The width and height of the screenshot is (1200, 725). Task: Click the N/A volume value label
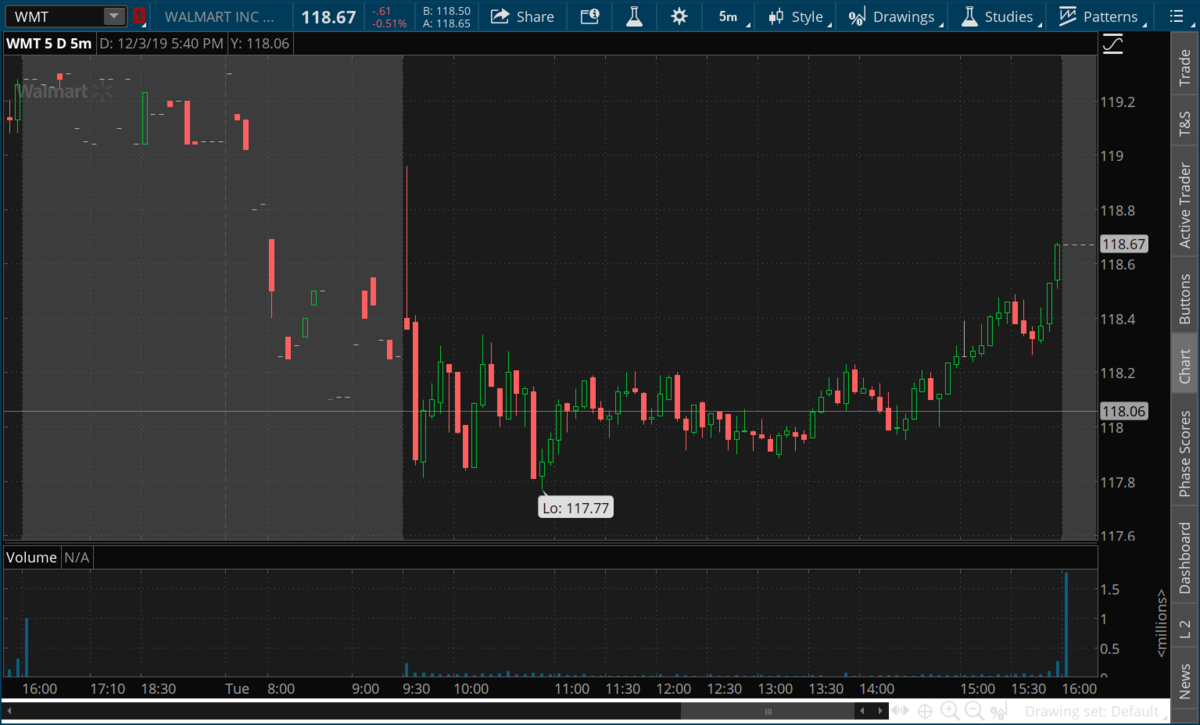coord(77,557)
